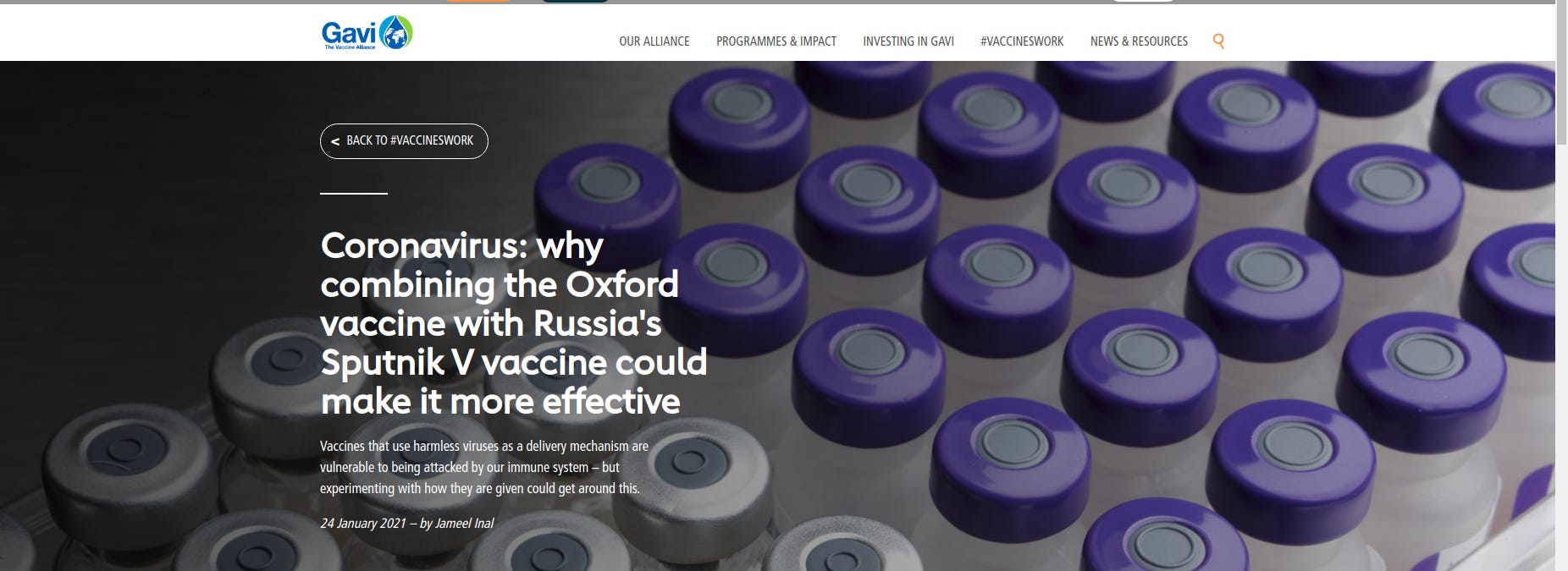Click the orange tab at page top
The width and height of the screenshot is (1568, 571).
(x=478, y=1)
